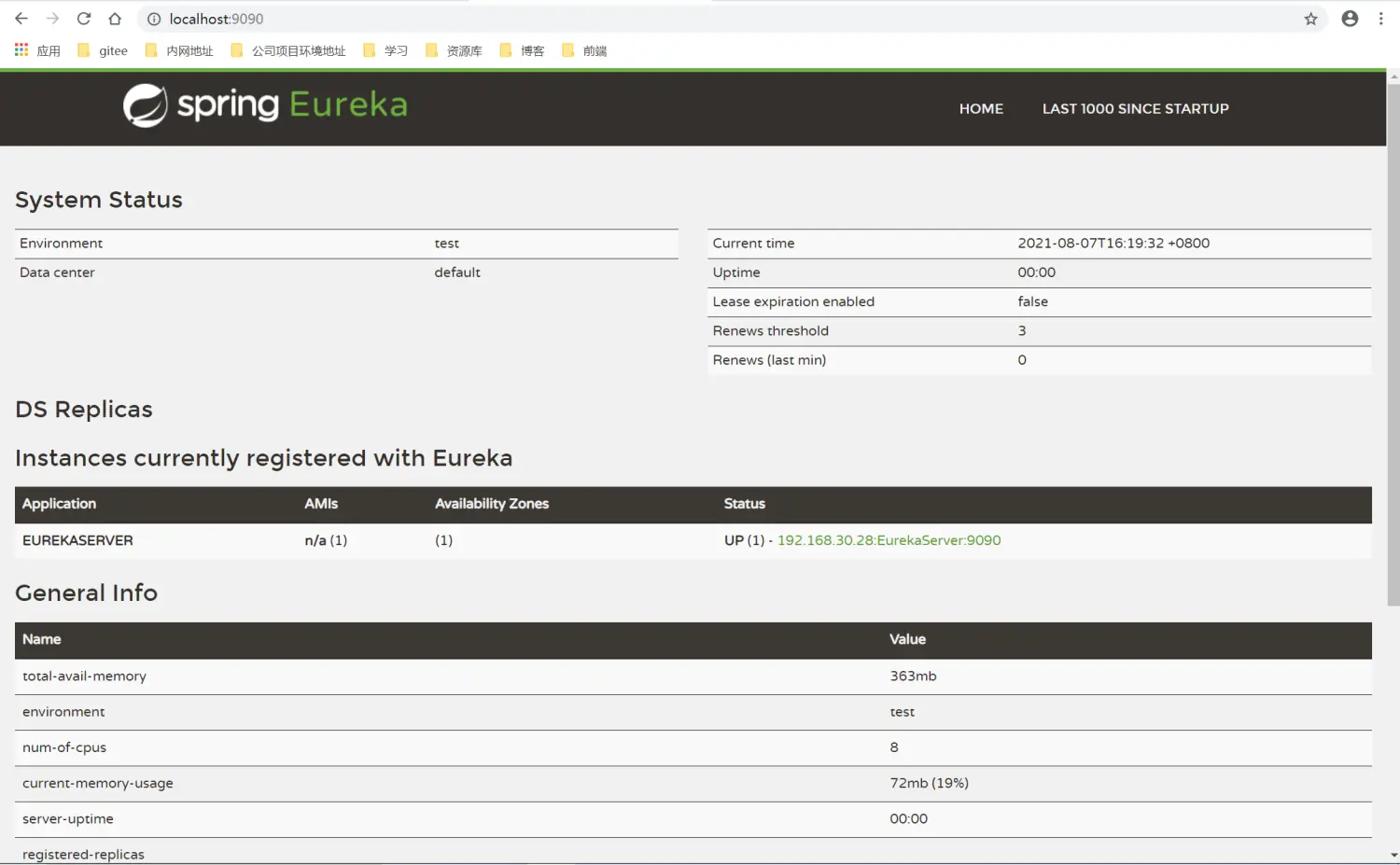Click the current-memory-usage row name

98,784
